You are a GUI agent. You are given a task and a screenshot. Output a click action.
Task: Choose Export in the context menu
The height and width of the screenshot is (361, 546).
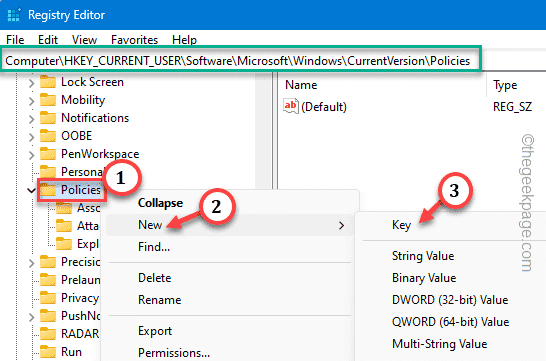click(155, 331)
